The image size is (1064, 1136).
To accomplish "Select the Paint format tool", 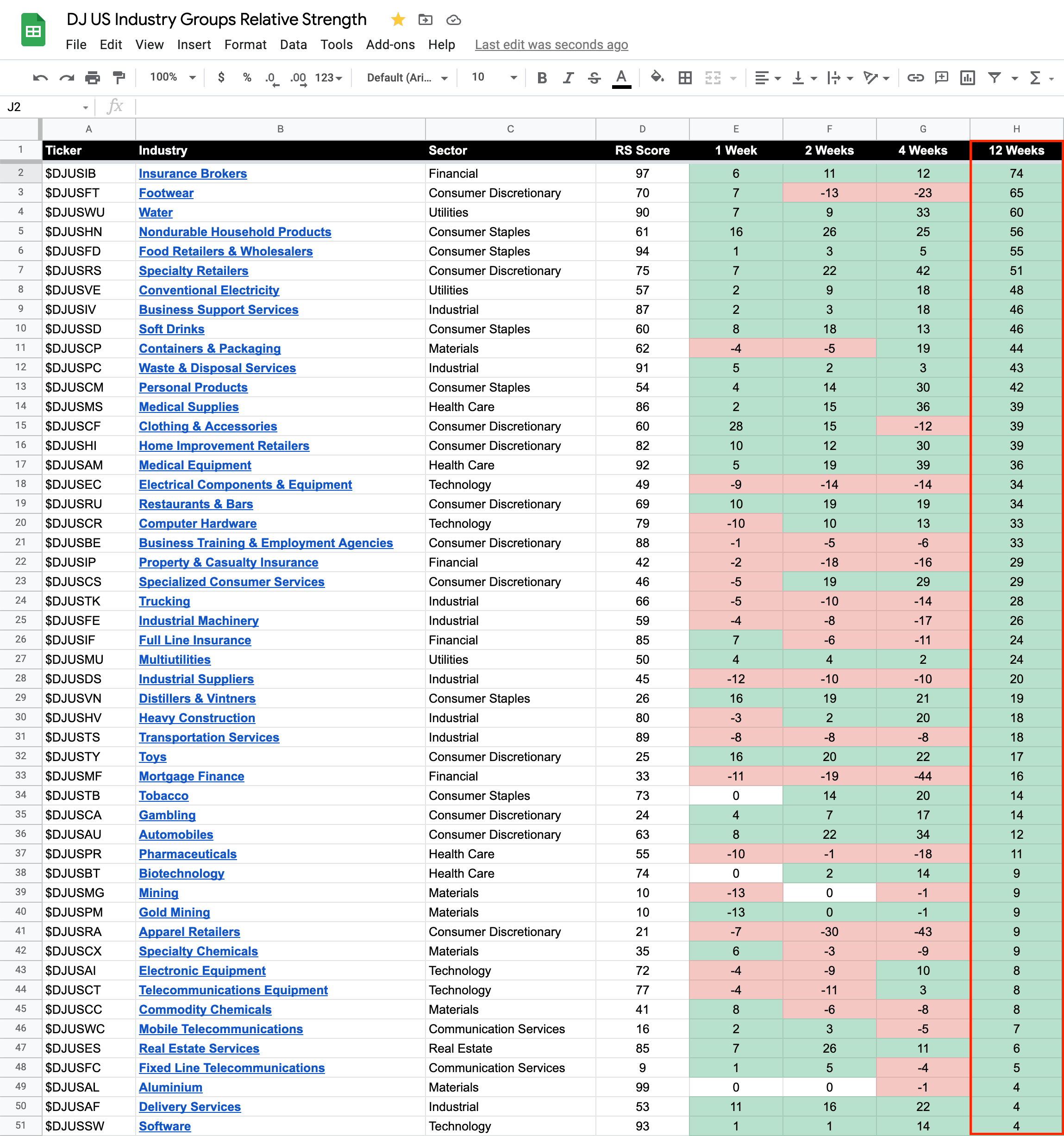I will (119, 78).
